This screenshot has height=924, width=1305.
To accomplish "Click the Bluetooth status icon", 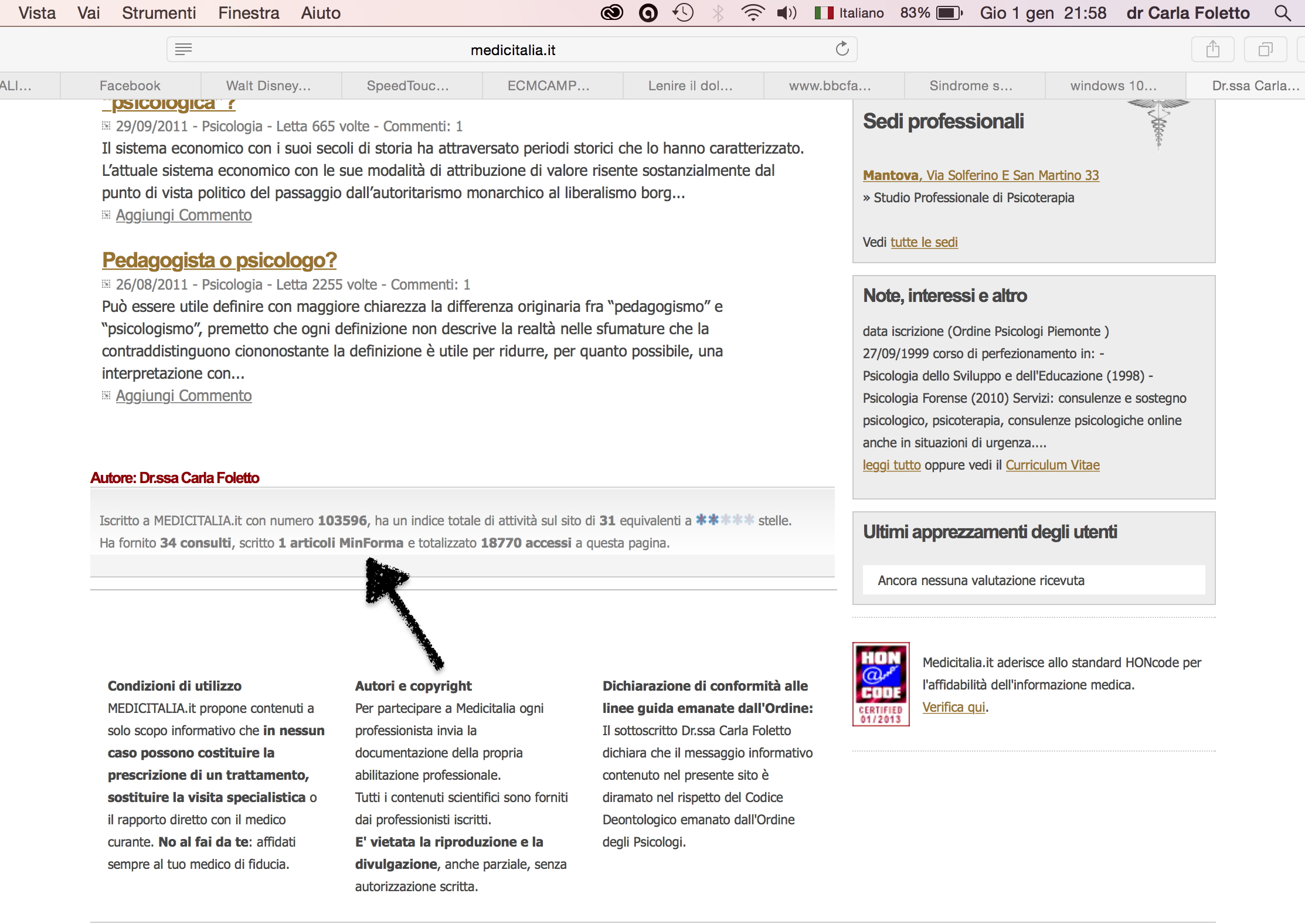I will (x=718, y=13).
